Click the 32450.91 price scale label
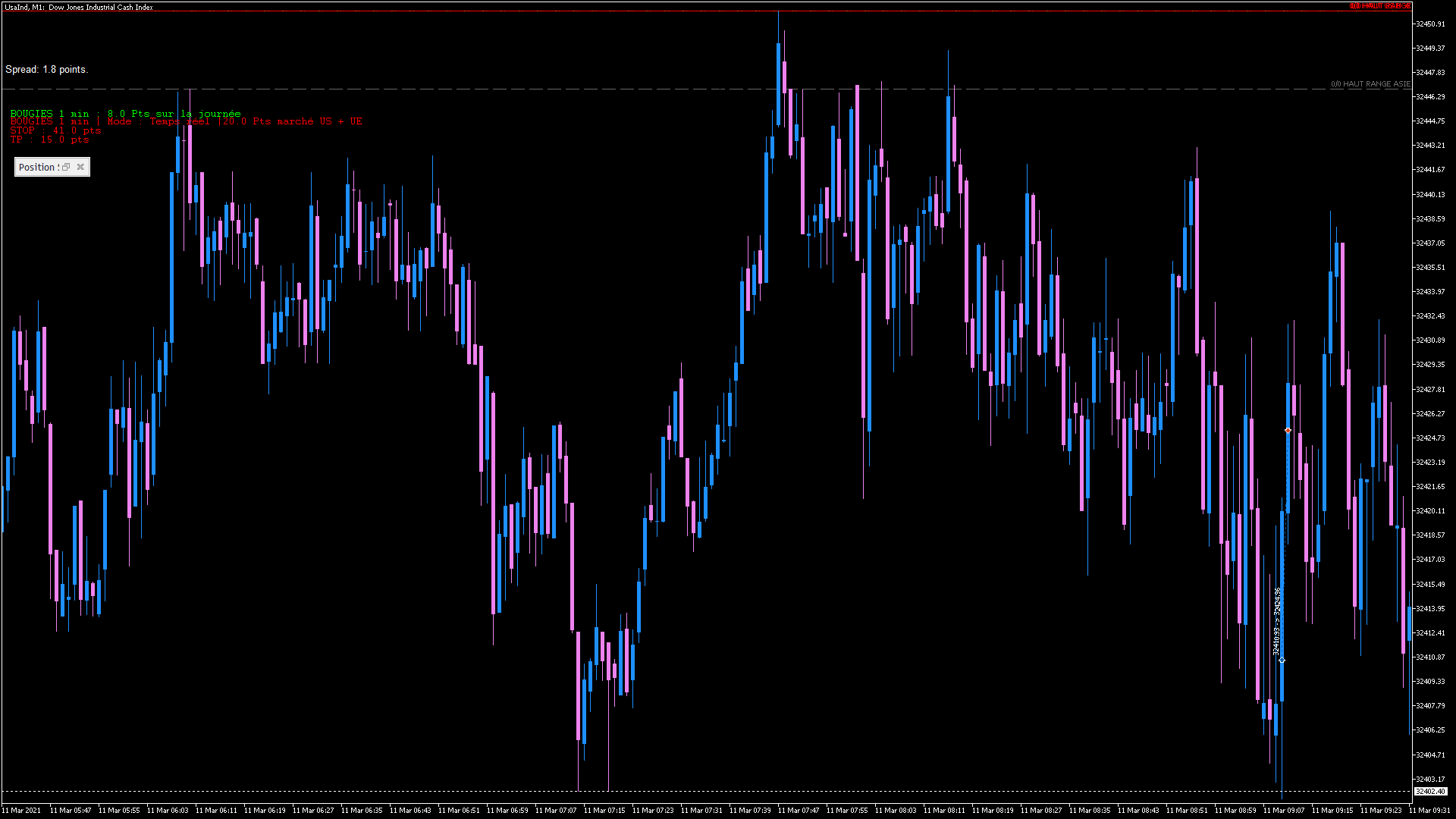 [1430, 24]
